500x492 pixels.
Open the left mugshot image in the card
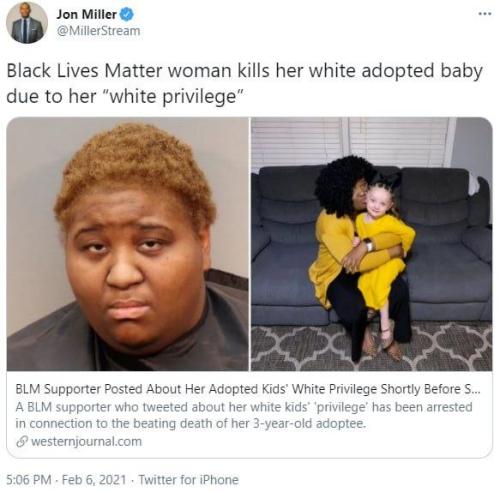pyautogui.click(x=128, y=244)
